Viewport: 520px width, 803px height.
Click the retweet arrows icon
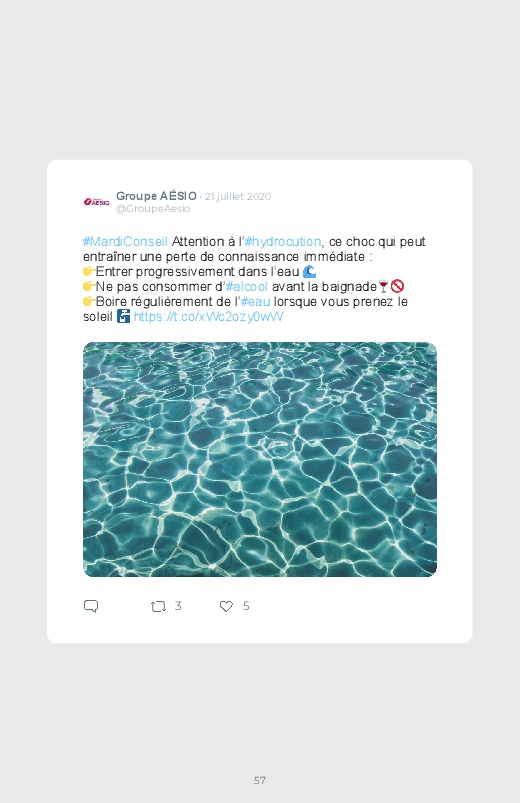(158, 607)
